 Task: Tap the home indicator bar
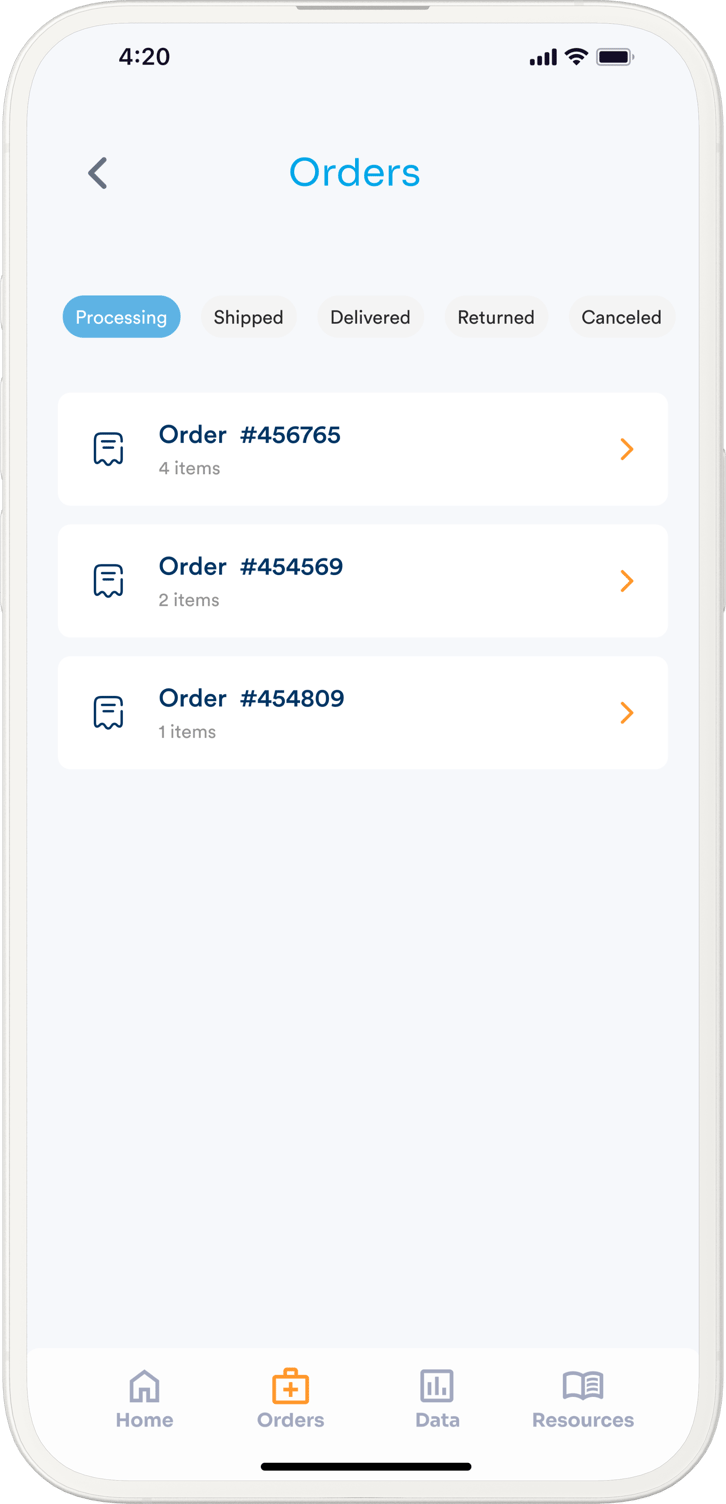tap(365, 1467)
